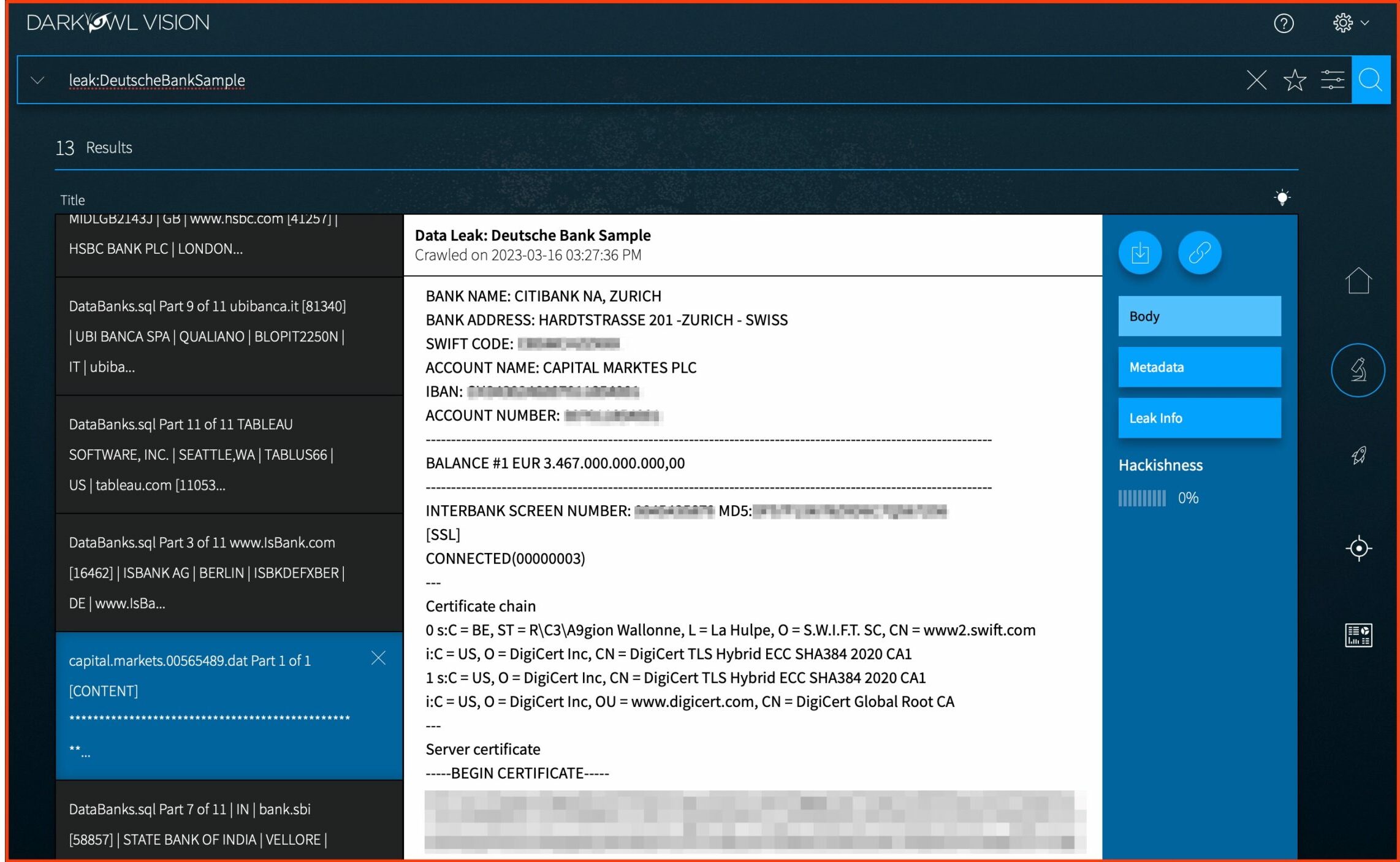Open the crosshair target icon
The width and height of the screenshot is (1400, 862).
pyautogui.click(x=1358, y=548)
